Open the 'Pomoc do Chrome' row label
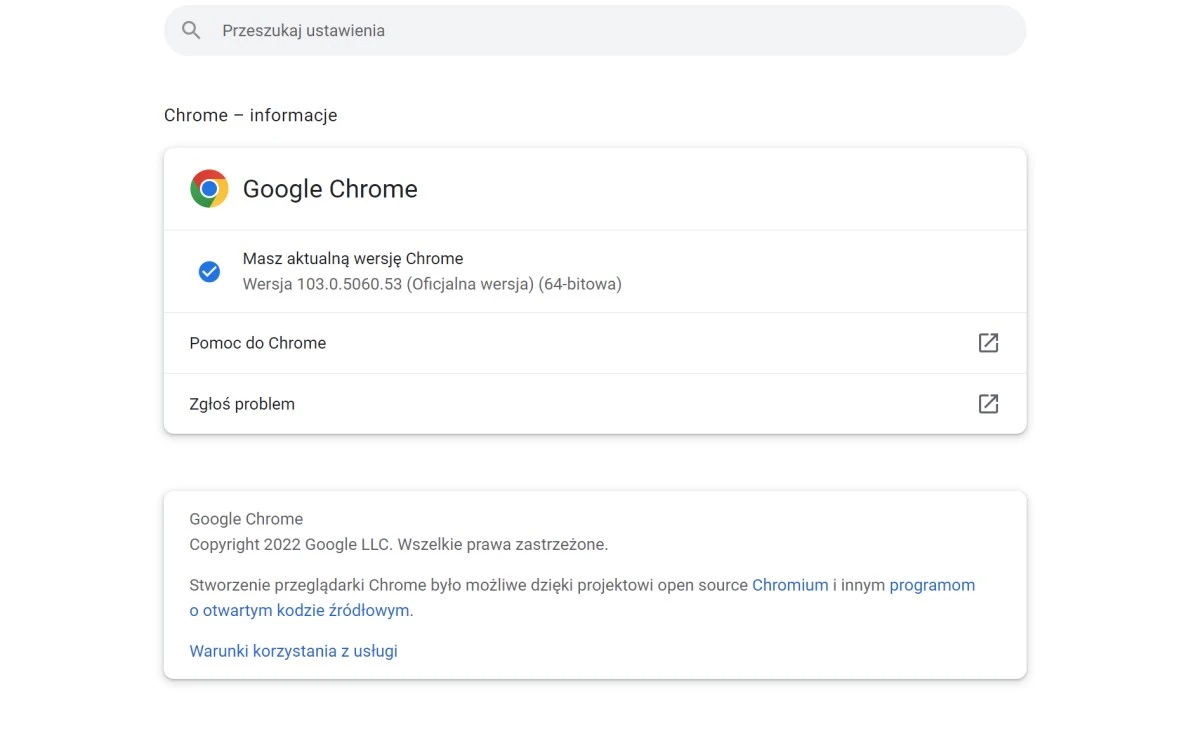Viewport: 1200px width, 750px height. coord(258,343)
